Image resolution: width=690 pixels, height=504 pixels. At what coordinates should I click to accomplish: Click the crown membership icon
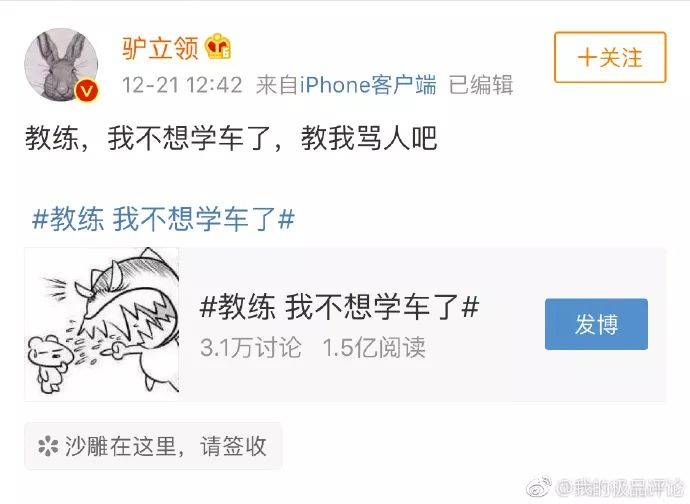tap(218, 46)
